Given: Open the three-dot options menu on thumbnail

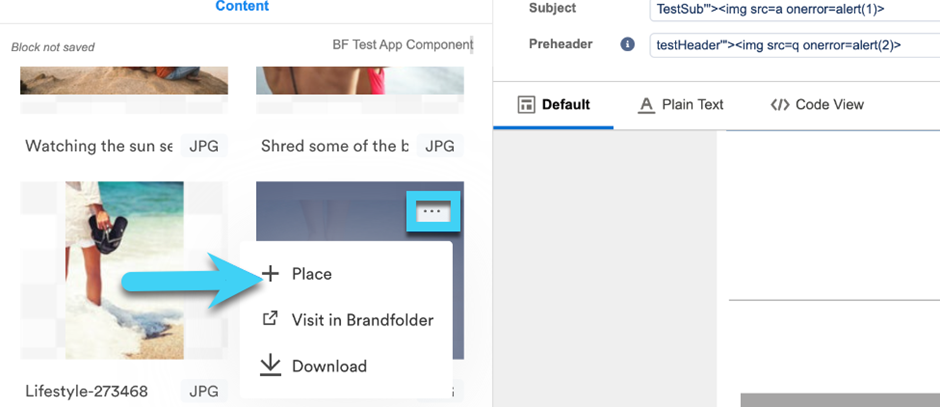Looking at the screenshot, I should pyautogui.click(x=432, y=211).
